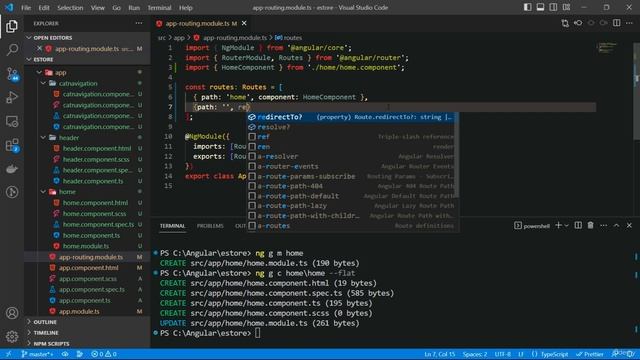Open Source Control view in activity bar
Image resolution: width=640 pixels, height=360 pixels.
pyautogui.click(x=12, y=74)
